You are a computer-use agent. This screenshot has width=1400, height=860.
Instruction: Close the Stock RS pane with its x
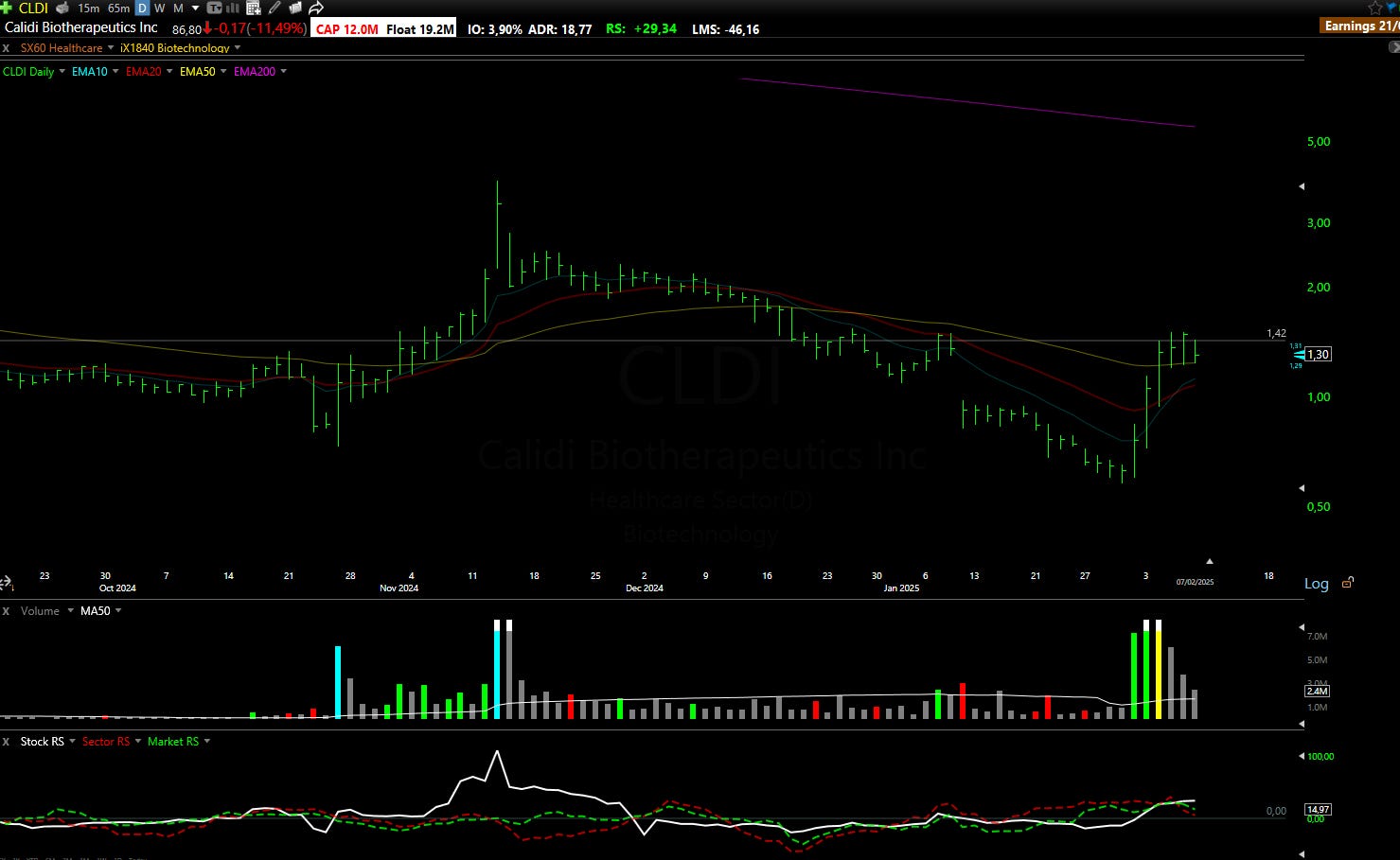coord(6,742)
